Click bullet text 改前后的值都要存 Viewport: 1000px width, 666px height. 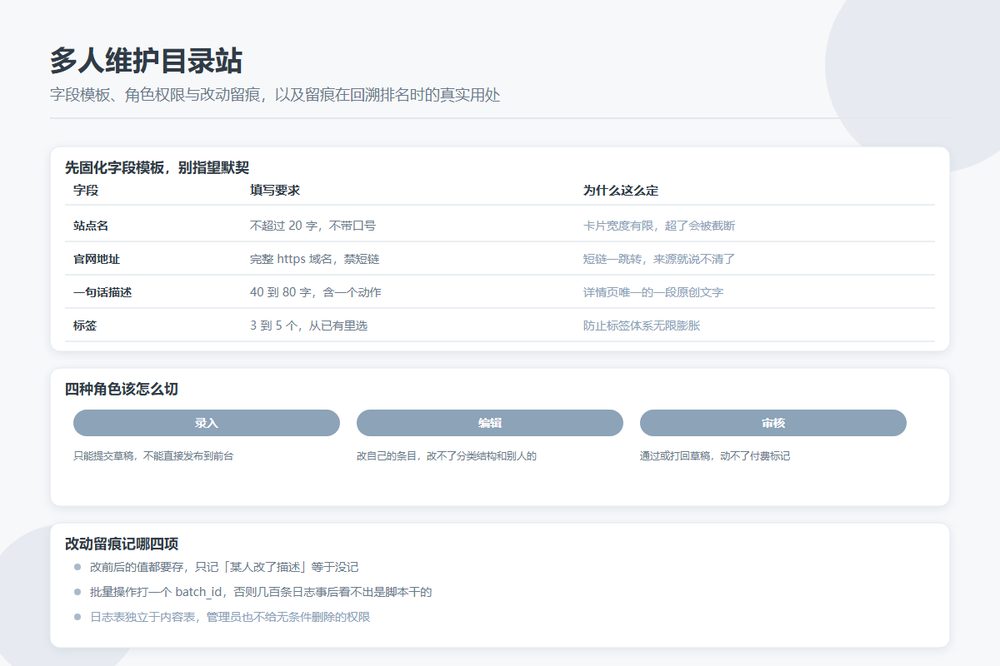click(x=224, y=567)
